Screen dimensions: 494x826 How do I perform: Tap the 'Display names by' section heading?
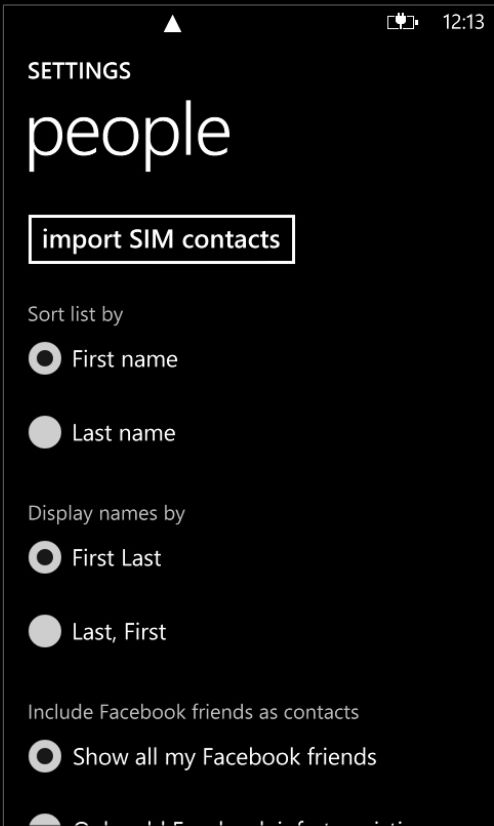(x=106, y=513)
